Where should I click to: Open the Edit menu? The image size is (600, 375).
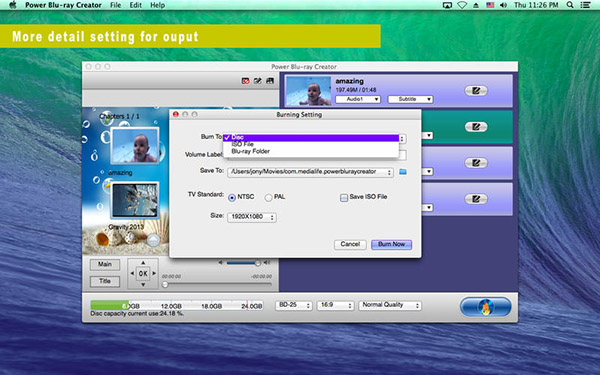point(135,5)
